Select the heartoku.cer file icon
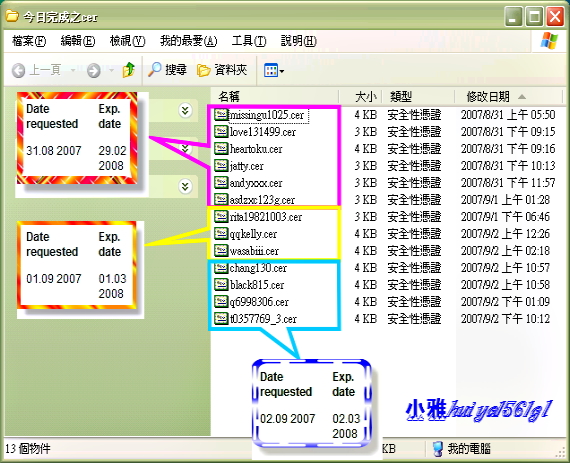The width and height of the screenshot is (570, 463). coord(221,149)
